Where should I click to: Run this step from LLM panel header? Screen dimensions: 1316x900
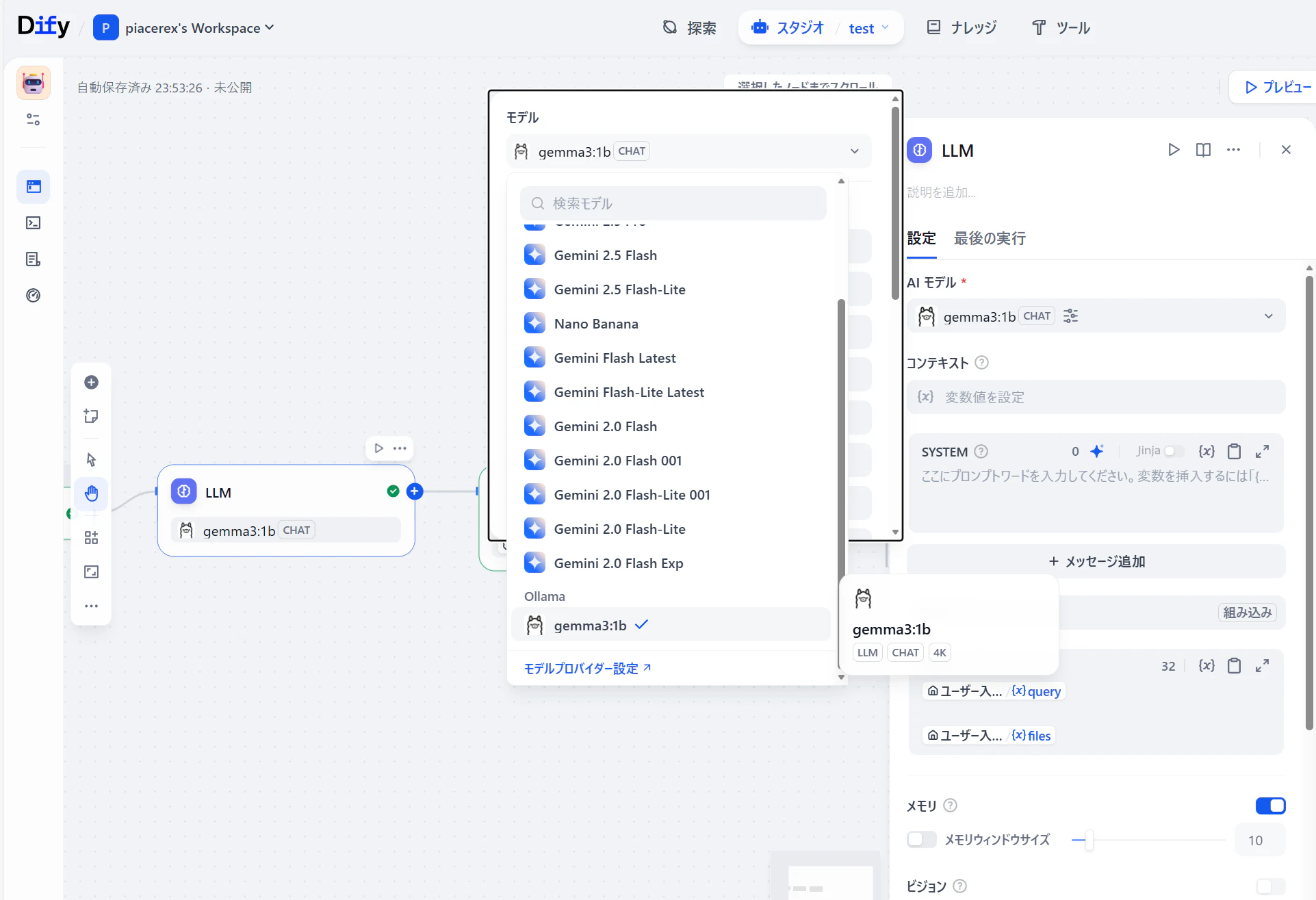[x=1174, y=150]
